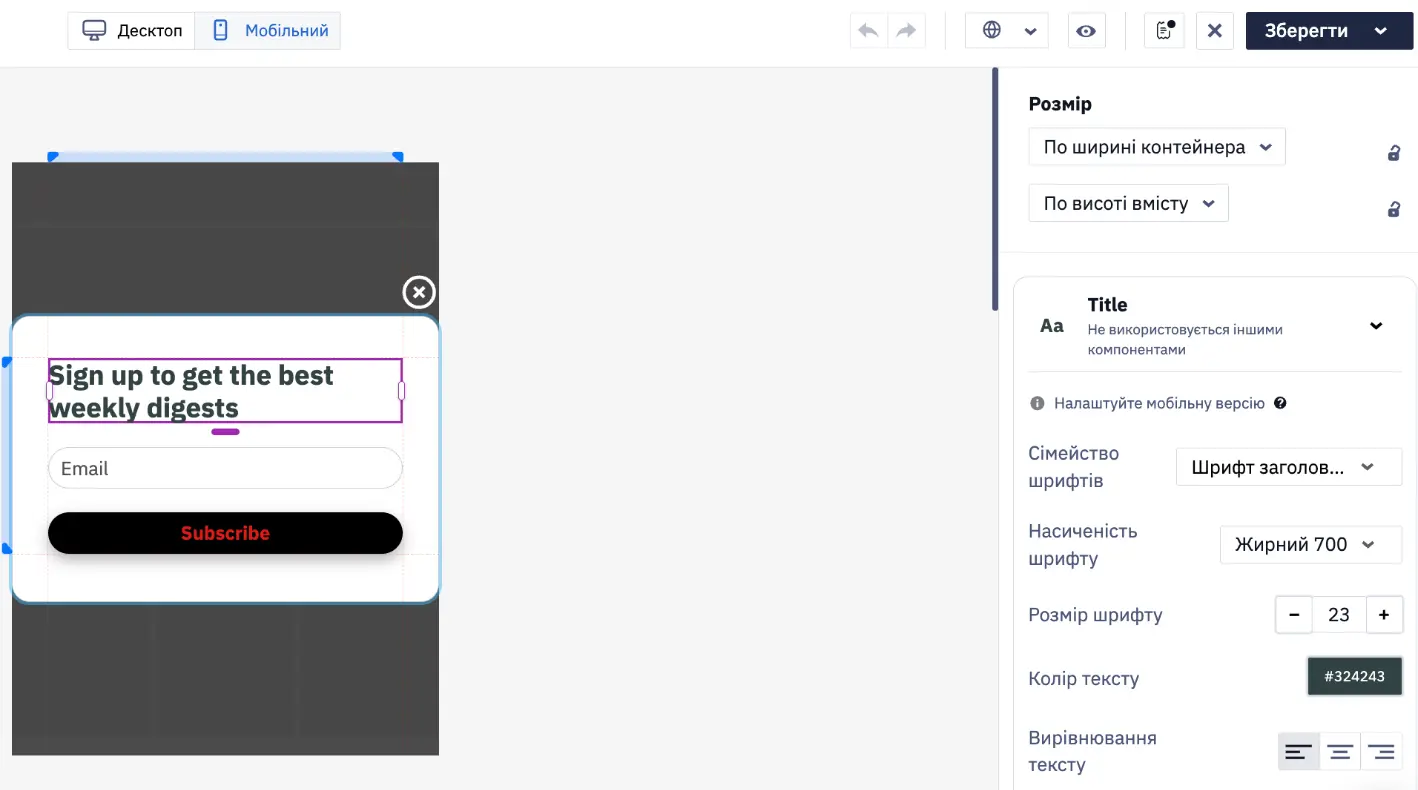Image resolution: width=1418 pixels, height=790 pixels.
Task: Align text to the left
Action: coord(1298,752)
